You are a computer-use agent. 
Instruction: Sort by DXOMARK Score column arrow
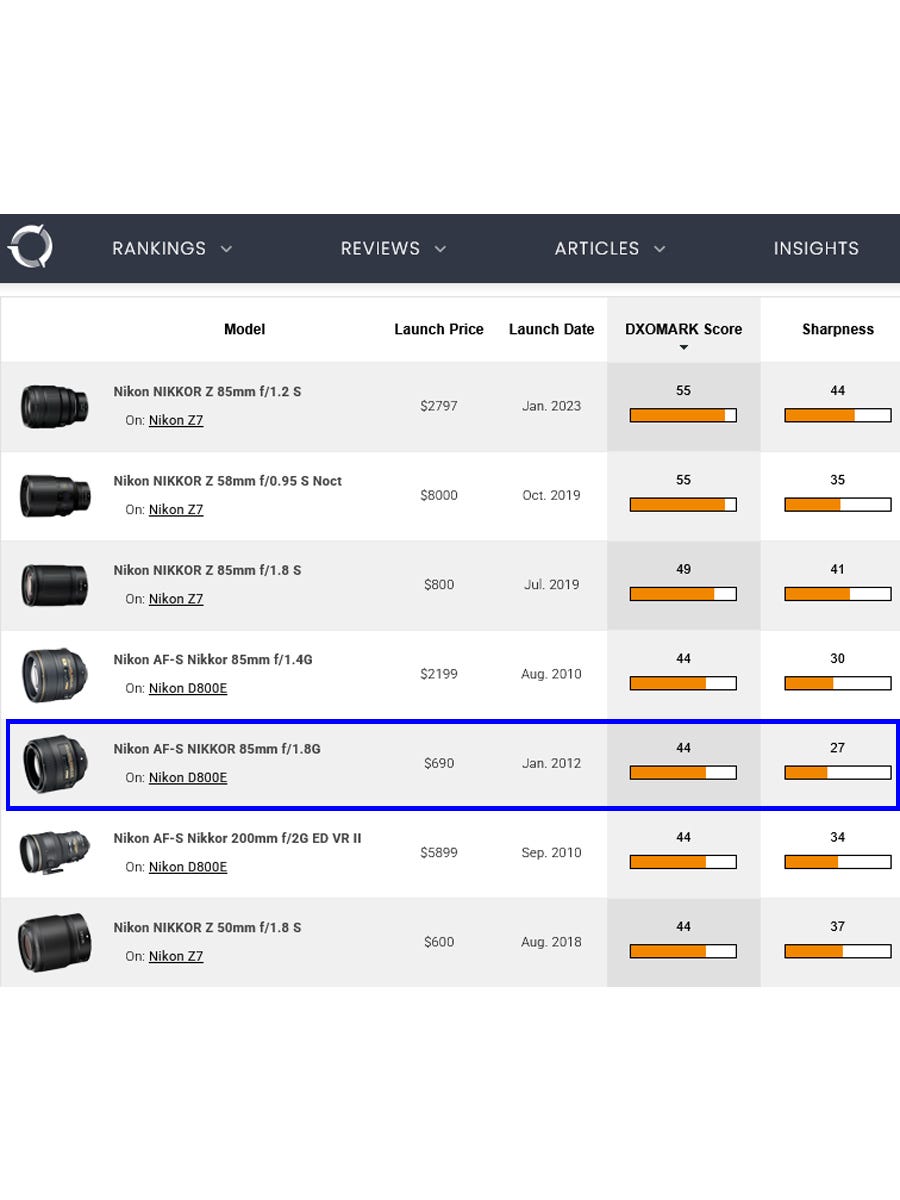coord(684,348)
